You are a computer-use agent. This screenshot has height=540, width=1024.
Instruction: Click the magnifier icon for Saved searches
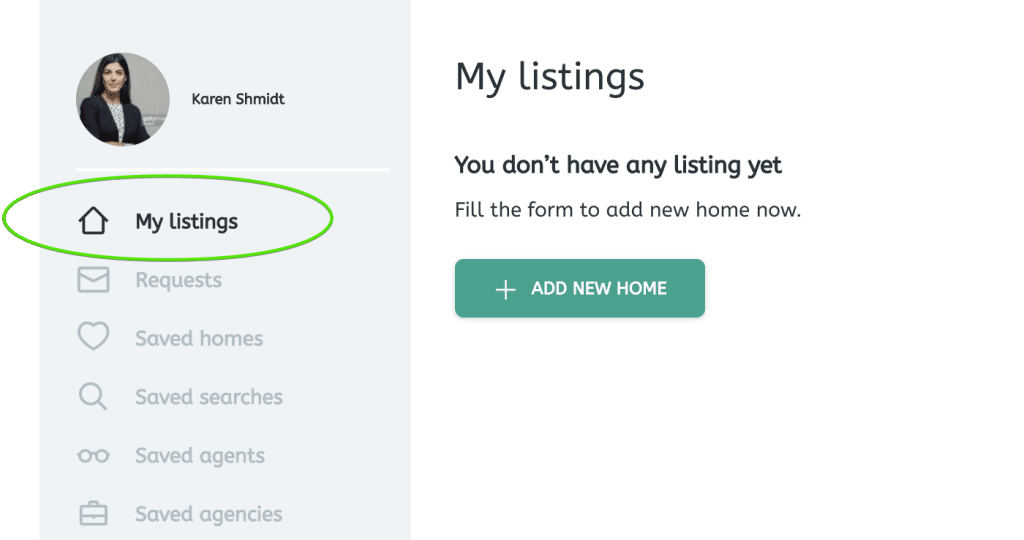click(93, 396)
